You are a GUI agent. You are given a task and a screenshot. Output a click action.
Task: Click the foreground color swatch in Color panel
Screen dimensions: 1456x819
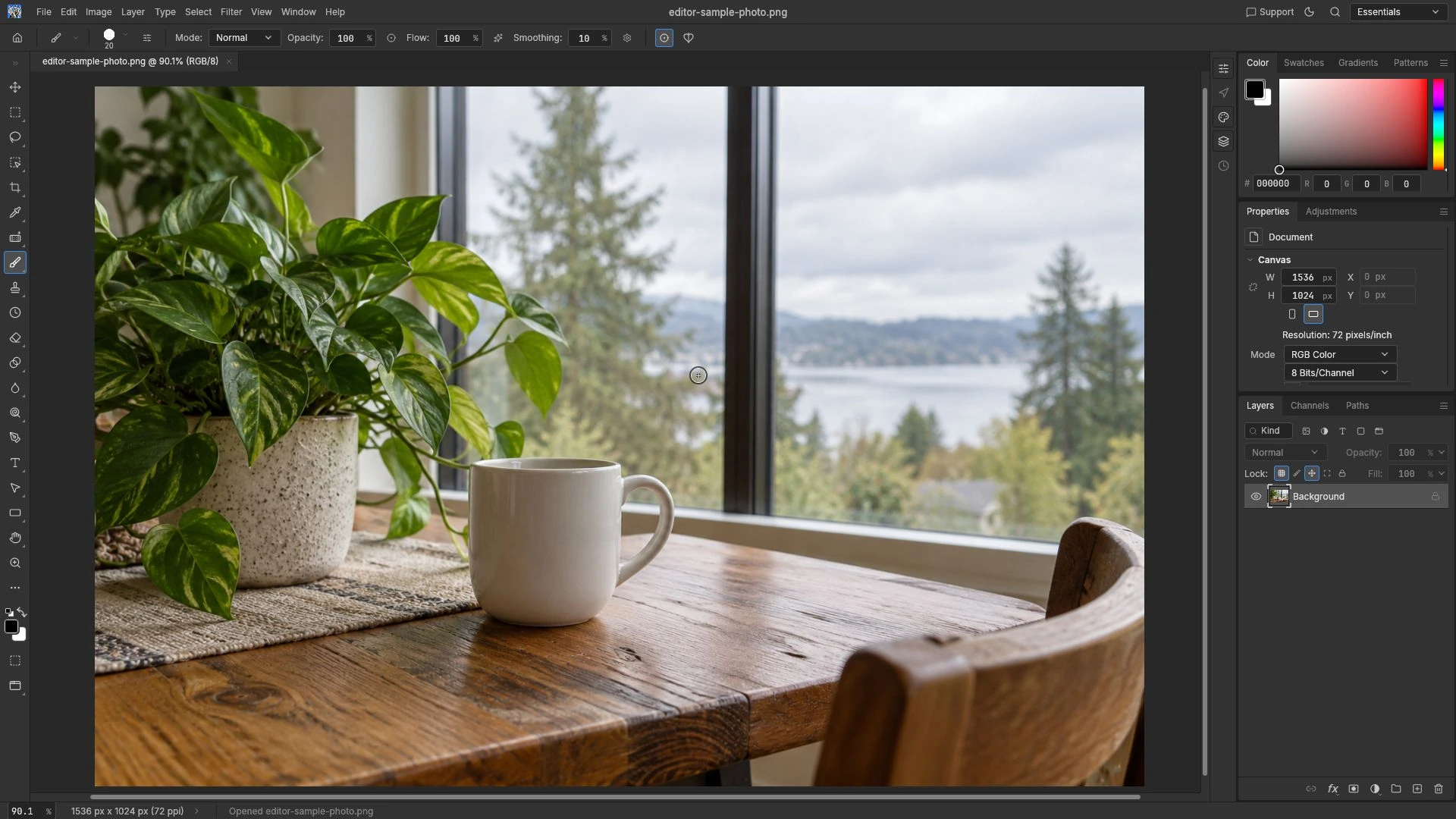pyautogui.click(x=1254, y=89)
